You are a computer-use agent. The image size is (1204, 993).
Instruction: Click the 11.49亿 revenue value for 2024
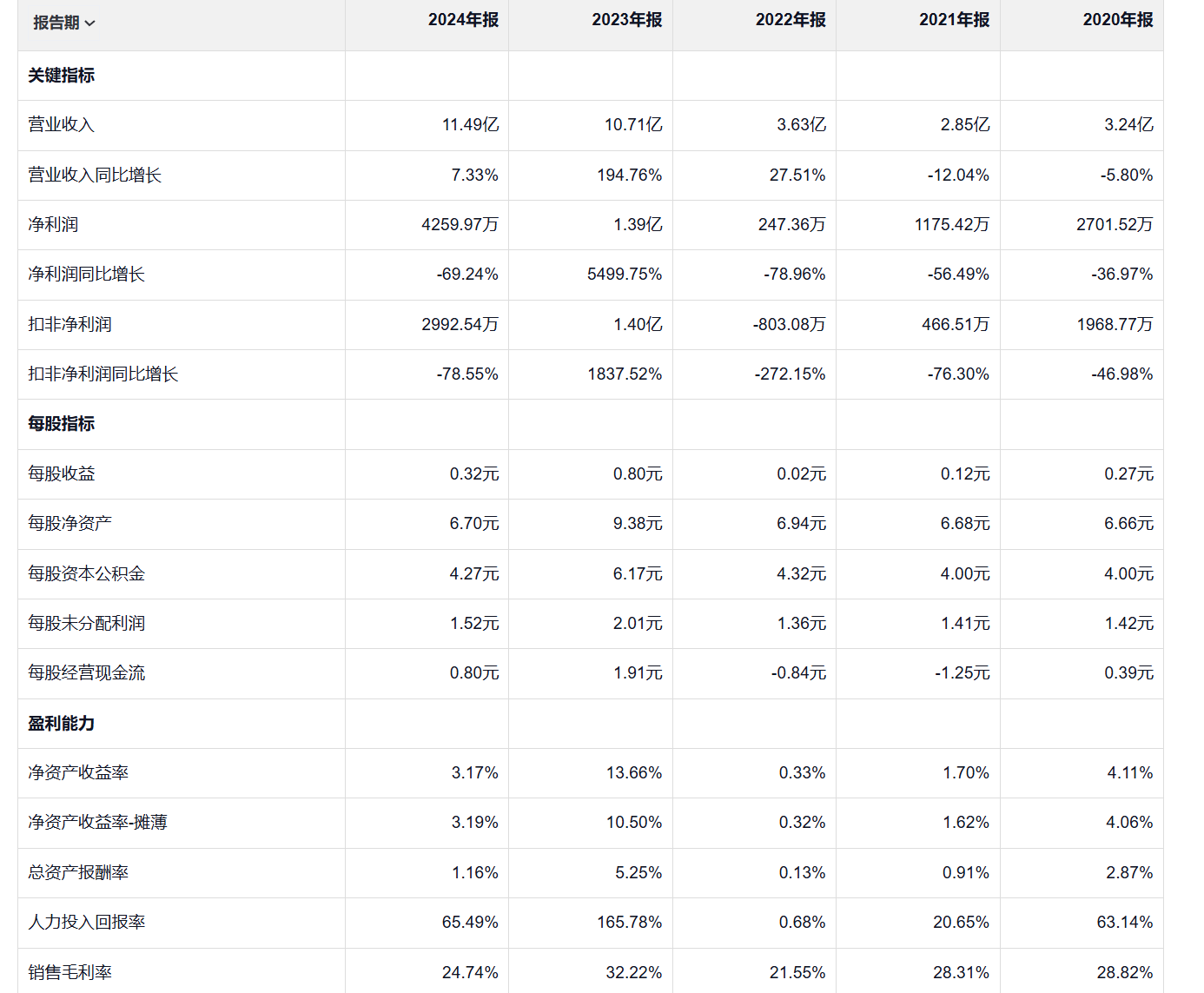[470, 125]
